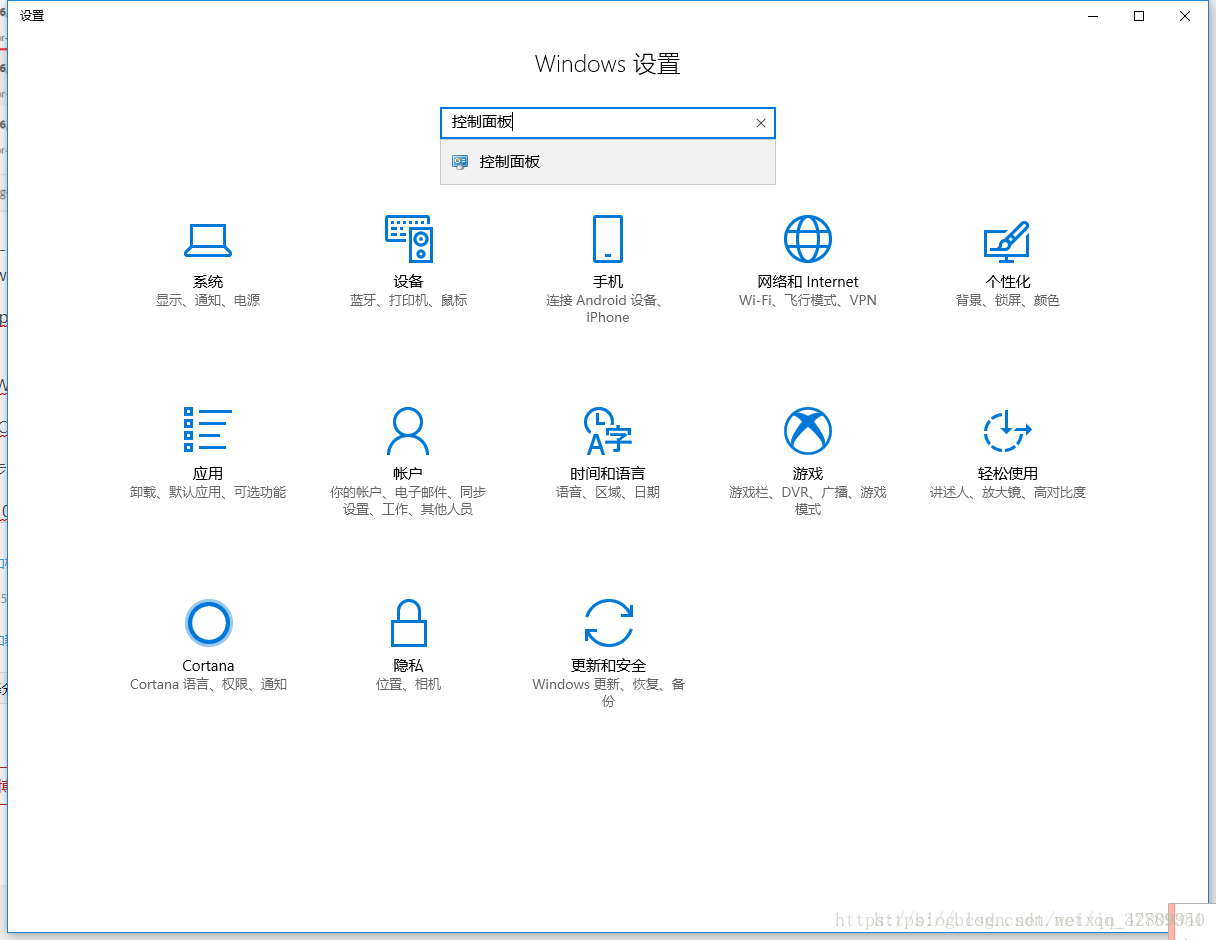Click the 设备 title label

coord(408,282)
